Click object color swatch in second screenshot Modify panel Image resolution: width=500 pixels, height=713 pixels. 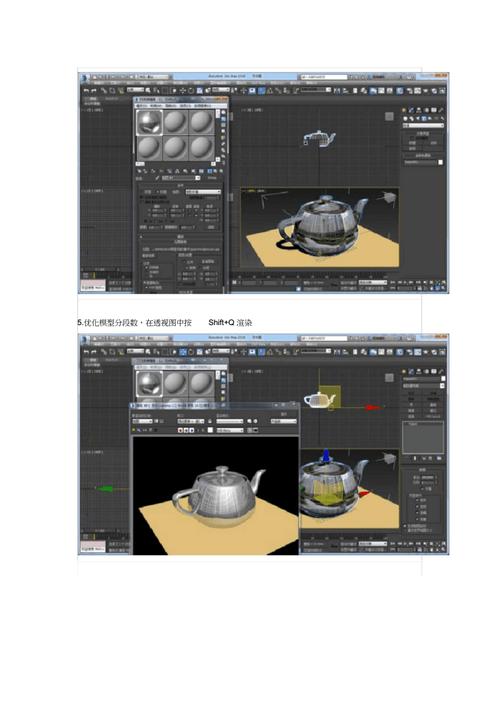443,378
